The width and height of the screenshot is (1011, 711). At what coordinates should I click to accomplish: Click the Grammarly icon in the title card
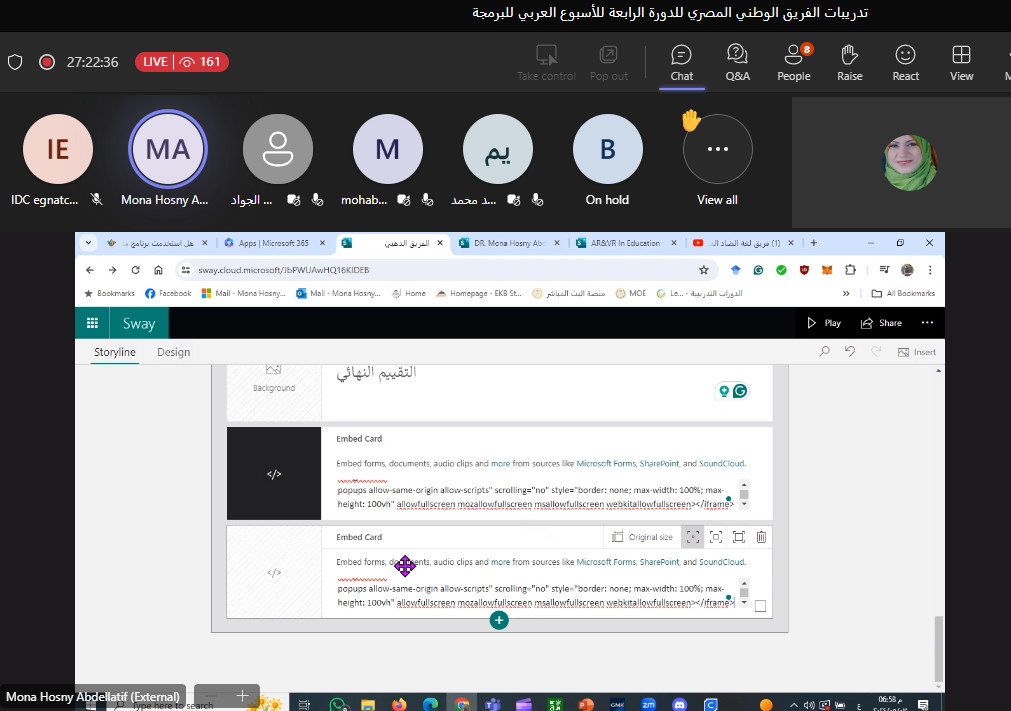click(x=740, y=391)
